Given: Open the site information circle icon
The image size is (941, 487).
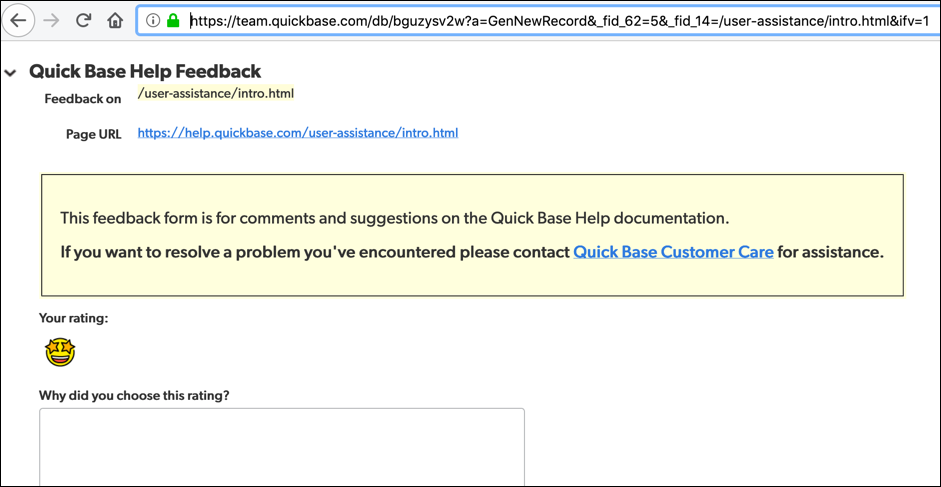Looking at the screenshot, I should click(x=154, y=20).
